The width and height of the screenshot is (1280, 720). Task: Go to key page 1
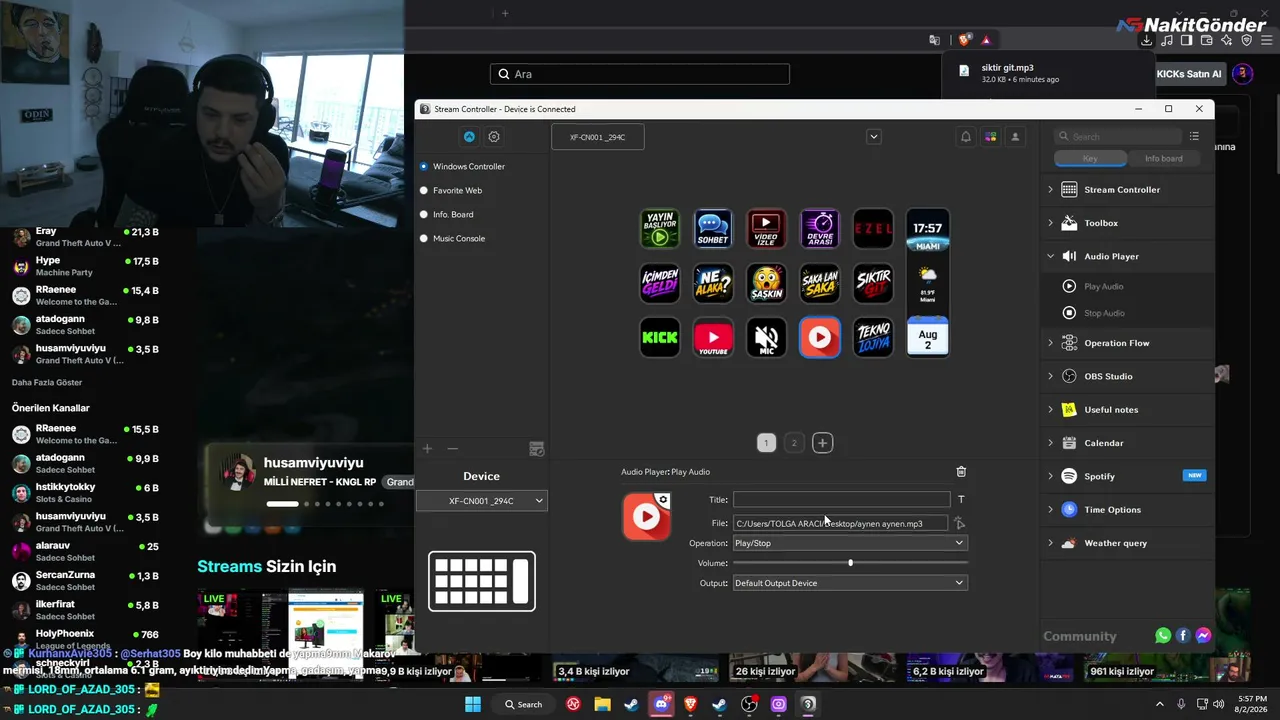point(766,443)
